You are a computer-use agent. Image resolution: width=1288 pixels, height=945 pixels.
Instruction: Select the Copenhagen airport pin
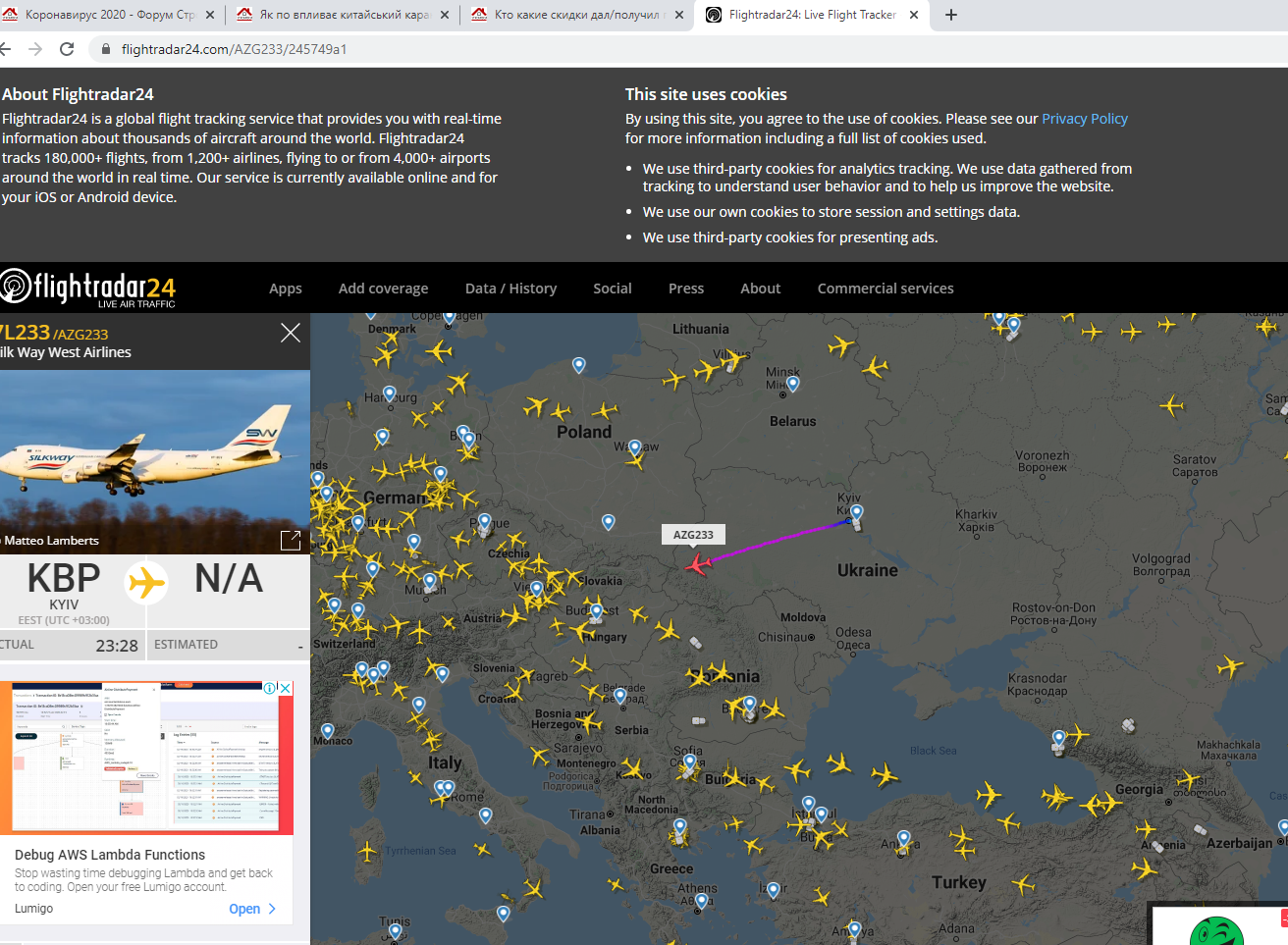450,318
